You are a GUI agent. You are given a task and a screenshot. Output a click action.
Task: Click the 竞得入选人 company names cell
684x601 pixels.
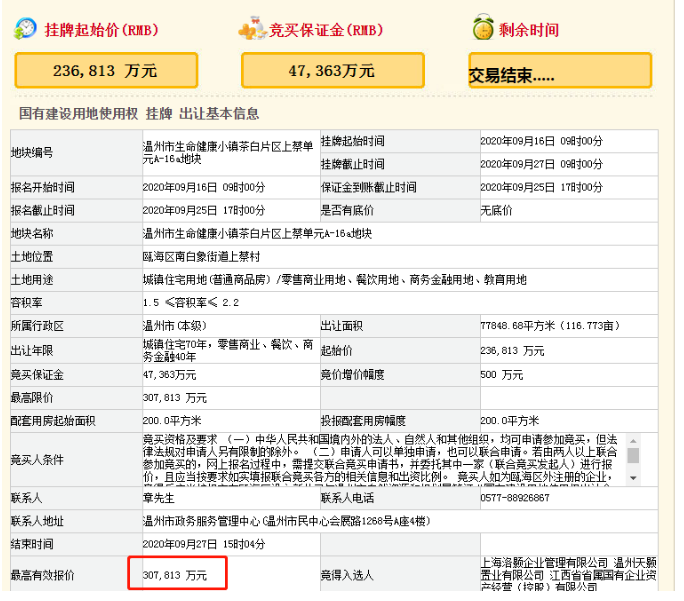point(558,574)
